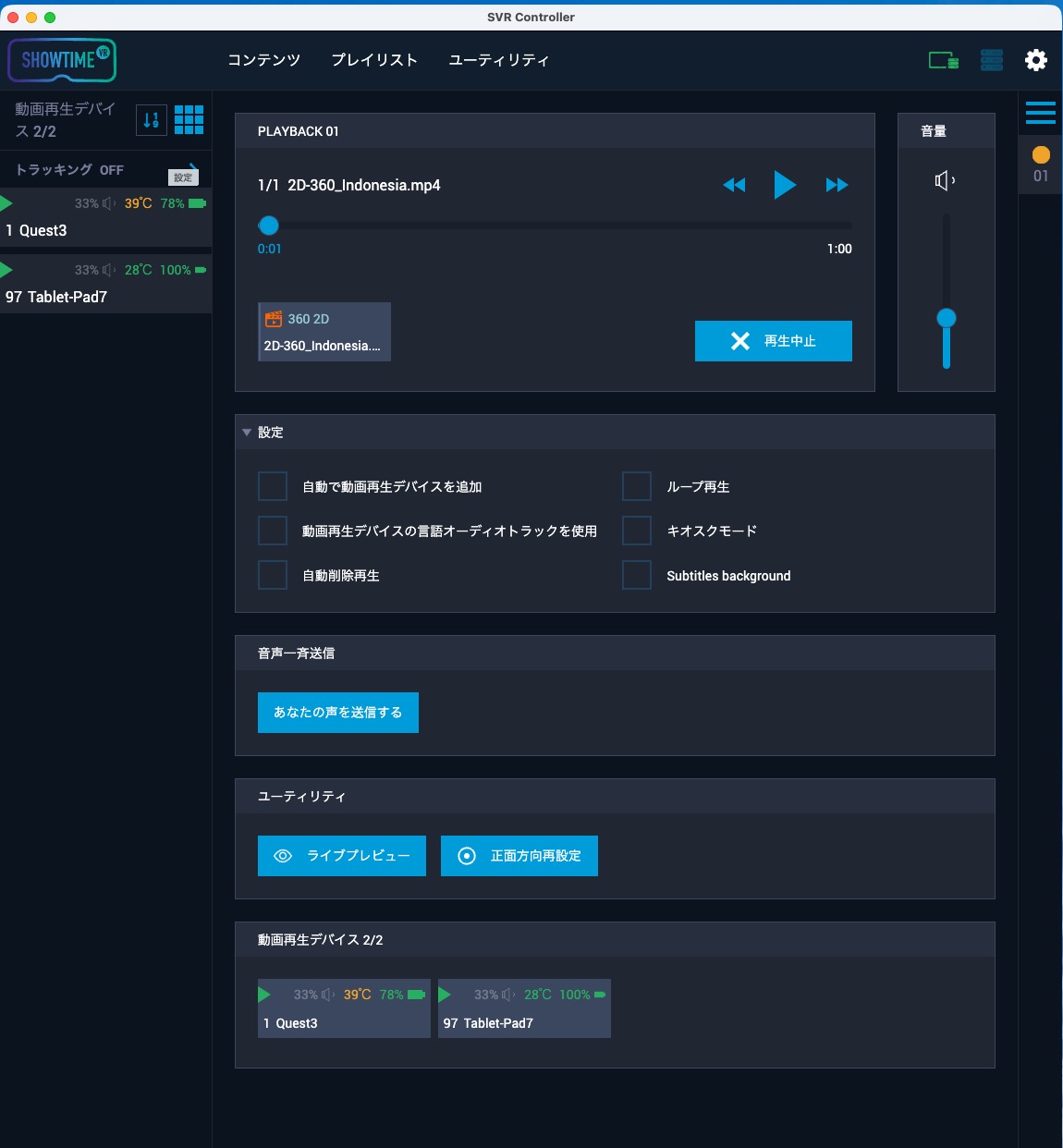Open the settings gear
The width and height of the screenshot is (1063, 1148).
[1036, 61]
